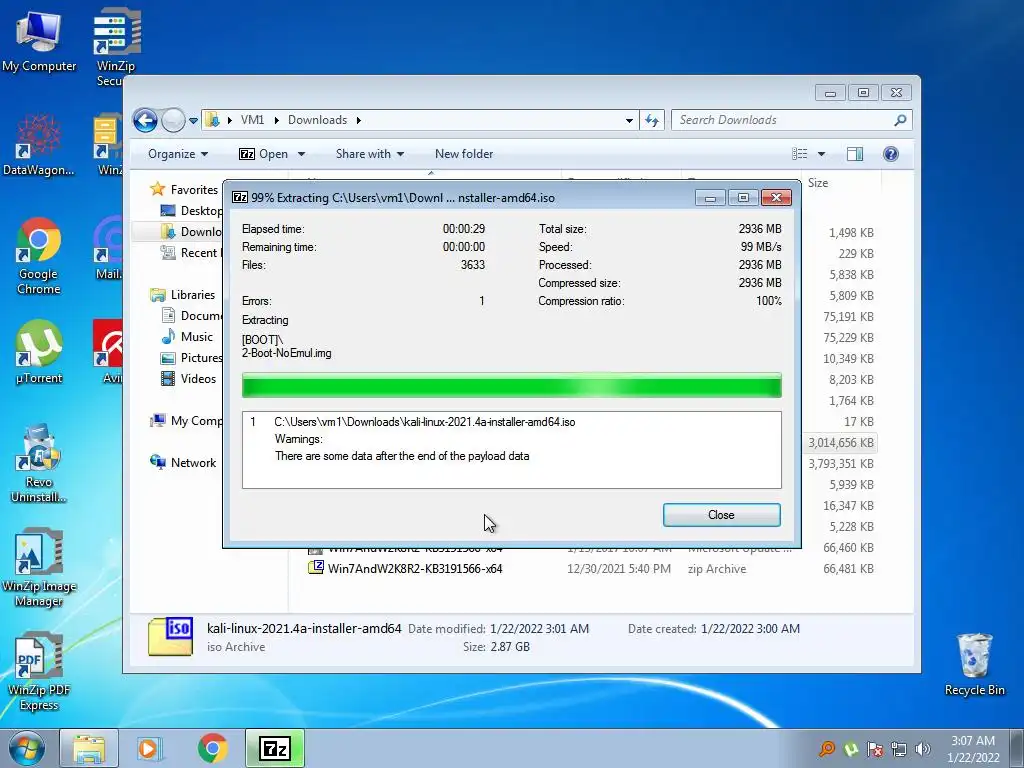1024x768 pixels.
Task: Open the µTorrent desktop shortcut
Action: pyautogui.click(x=39, y=352)
